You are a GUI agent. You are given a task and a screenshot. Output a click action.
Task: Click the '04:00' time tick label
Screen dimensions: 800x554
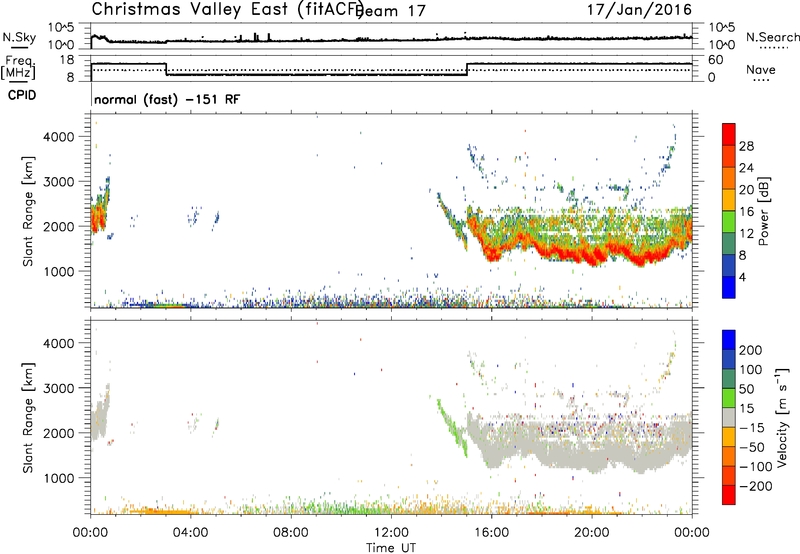pos(190,533)
